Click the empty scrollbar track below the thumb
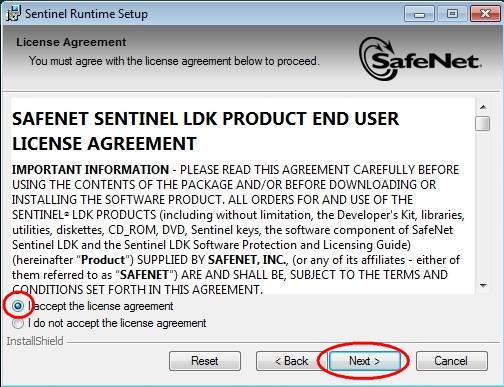 click(x=483, y=205)
